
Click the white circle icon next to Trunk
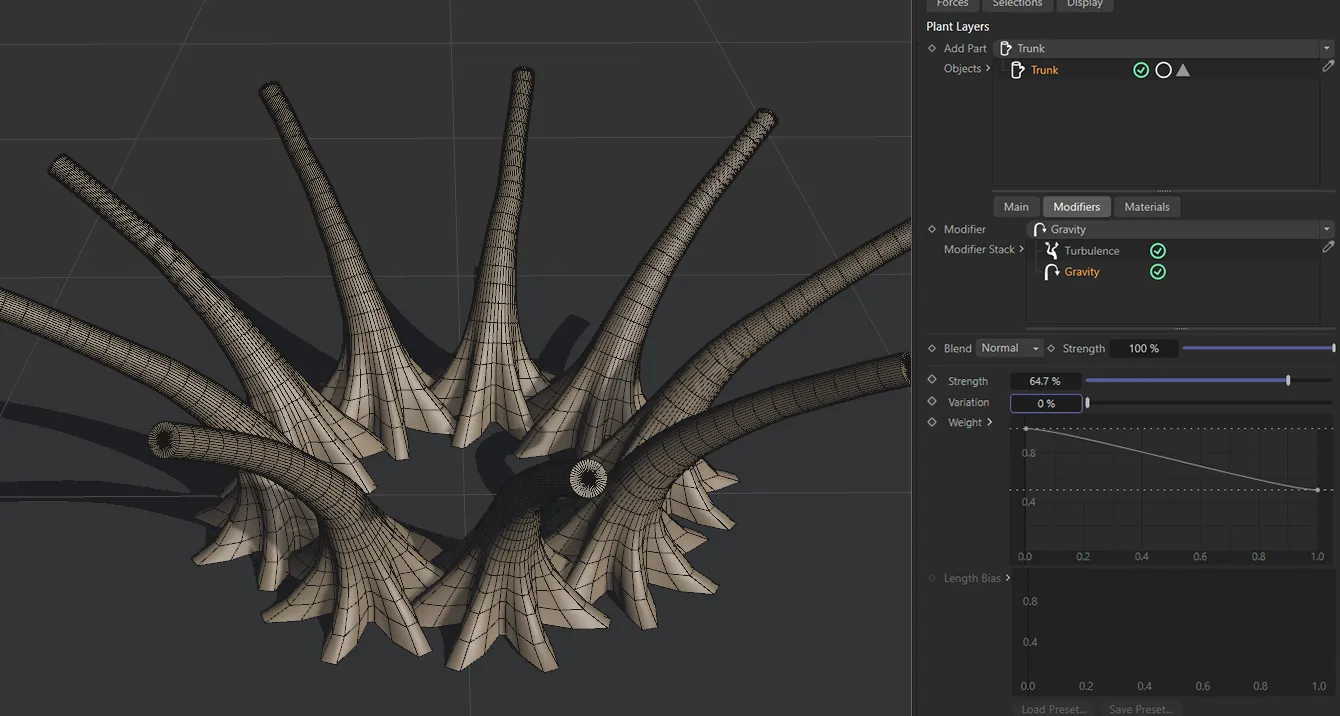tap(1163, 69)
